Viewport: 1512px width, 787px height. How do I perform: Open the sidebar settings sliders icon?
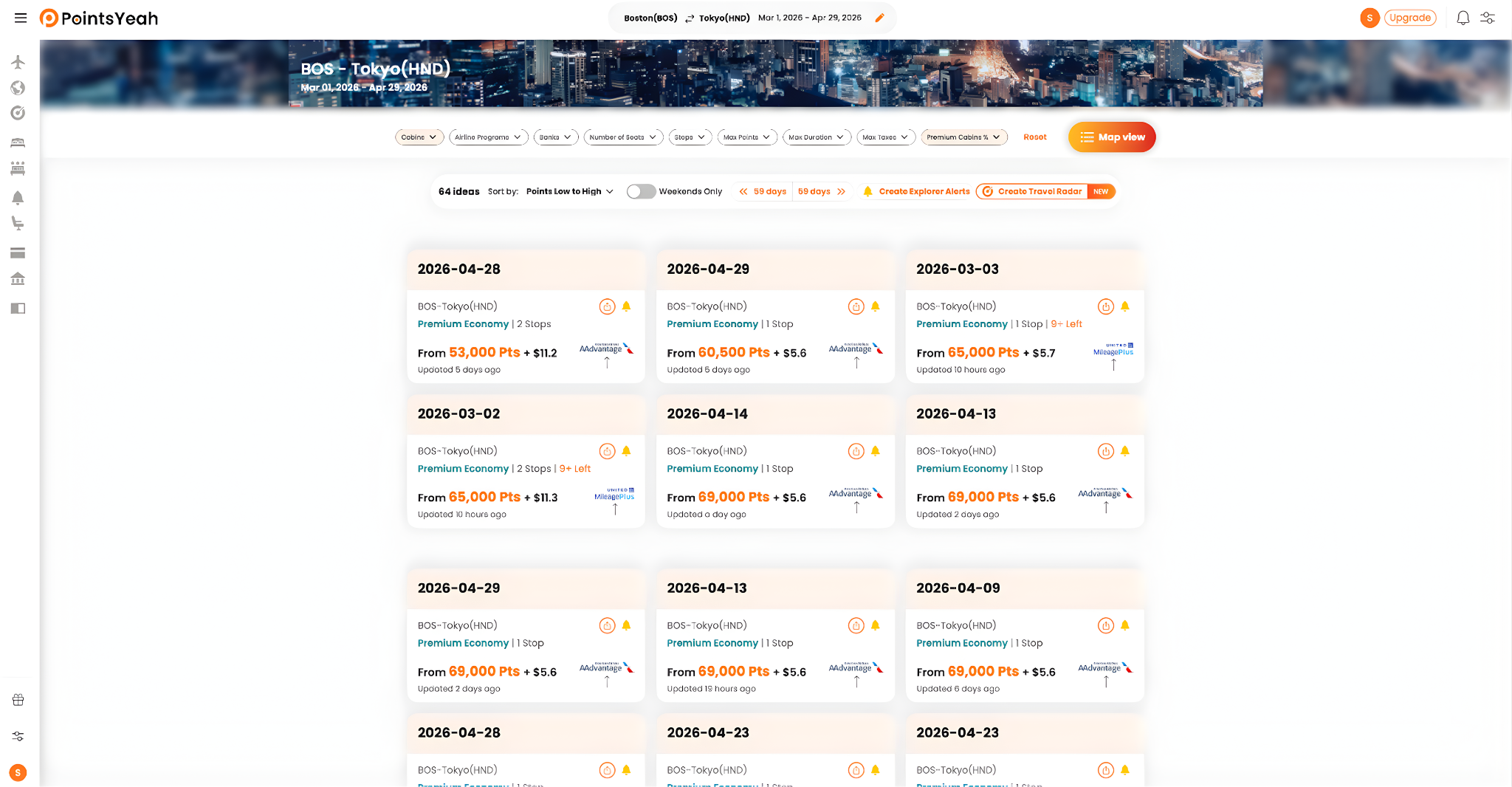(18, 736)
